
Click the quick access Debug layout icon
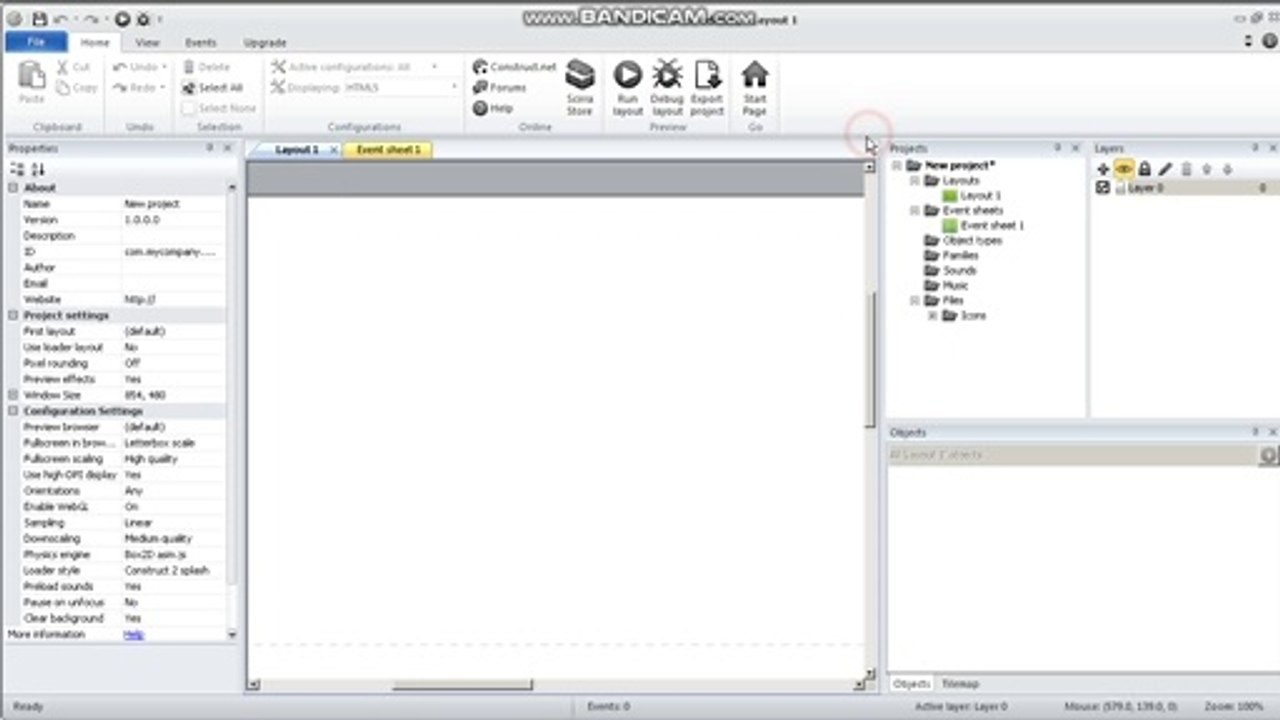143,19
